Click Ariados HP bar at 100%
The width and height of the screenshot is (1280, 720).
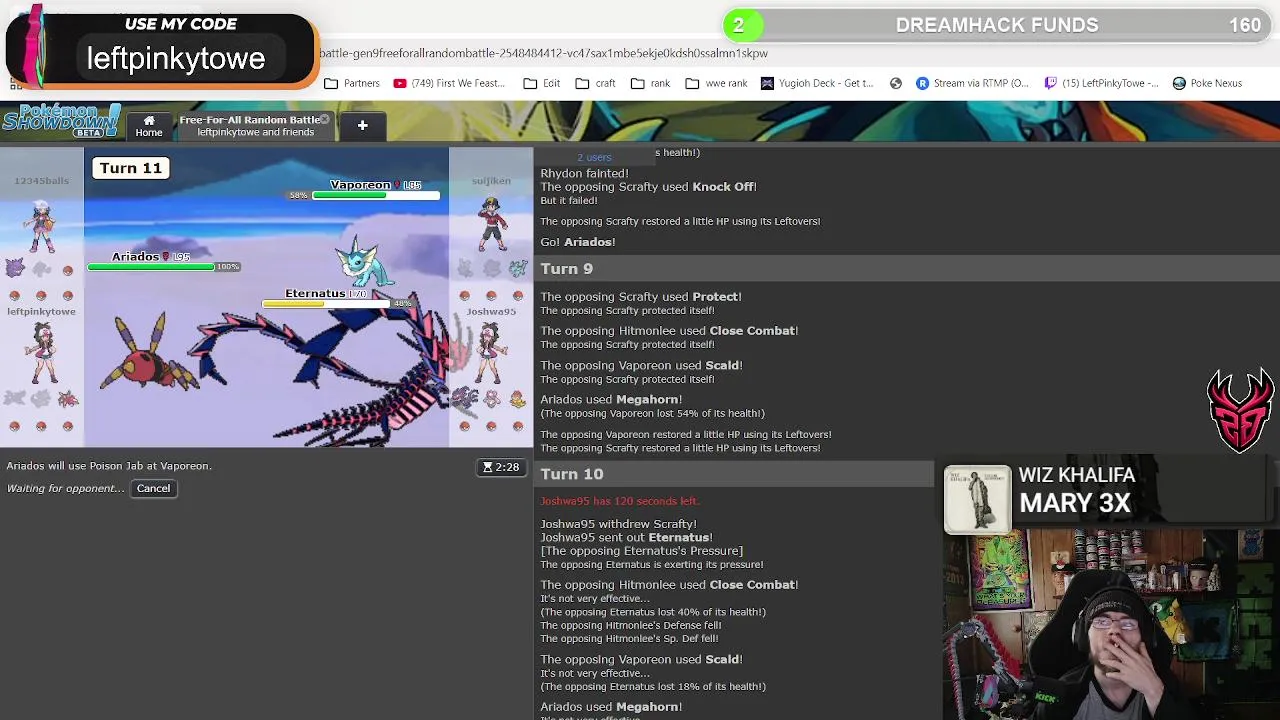(x=150, y=267)
